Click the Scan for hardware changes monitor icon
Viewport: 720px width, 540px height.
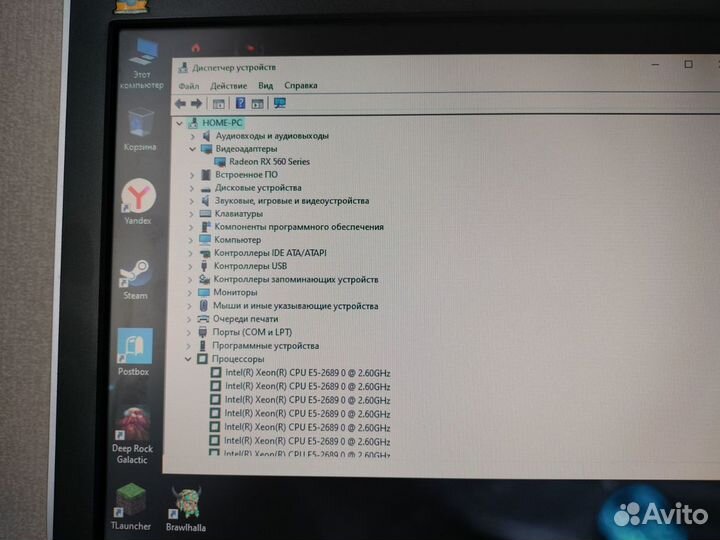point(280,103)
